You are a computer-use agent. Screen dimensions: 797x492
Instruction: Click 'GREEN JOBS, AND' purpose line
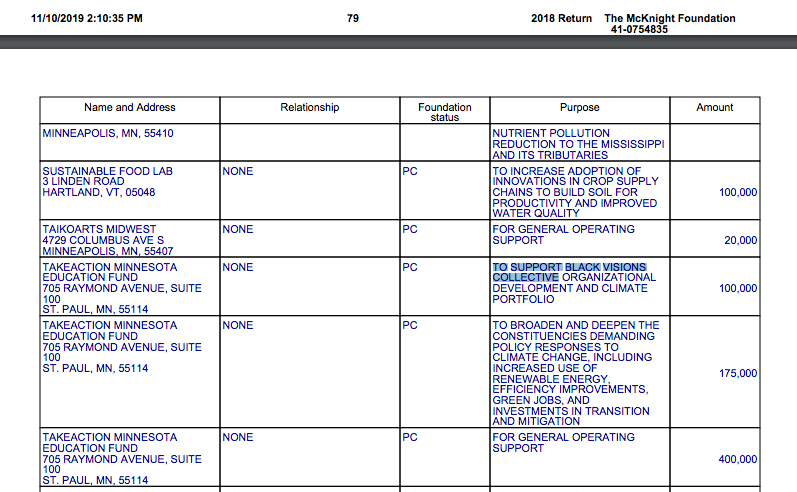point(541,401)
